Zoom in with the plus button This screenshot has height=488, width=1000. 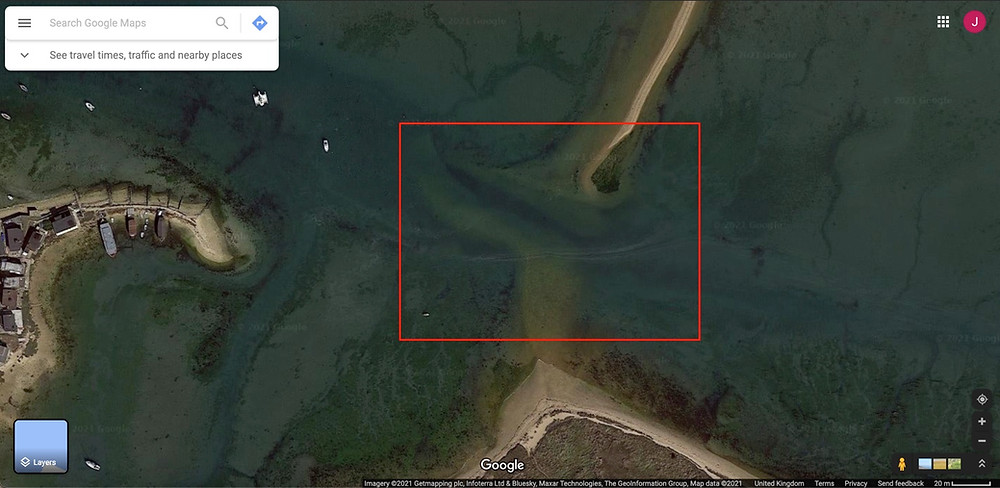982,422
